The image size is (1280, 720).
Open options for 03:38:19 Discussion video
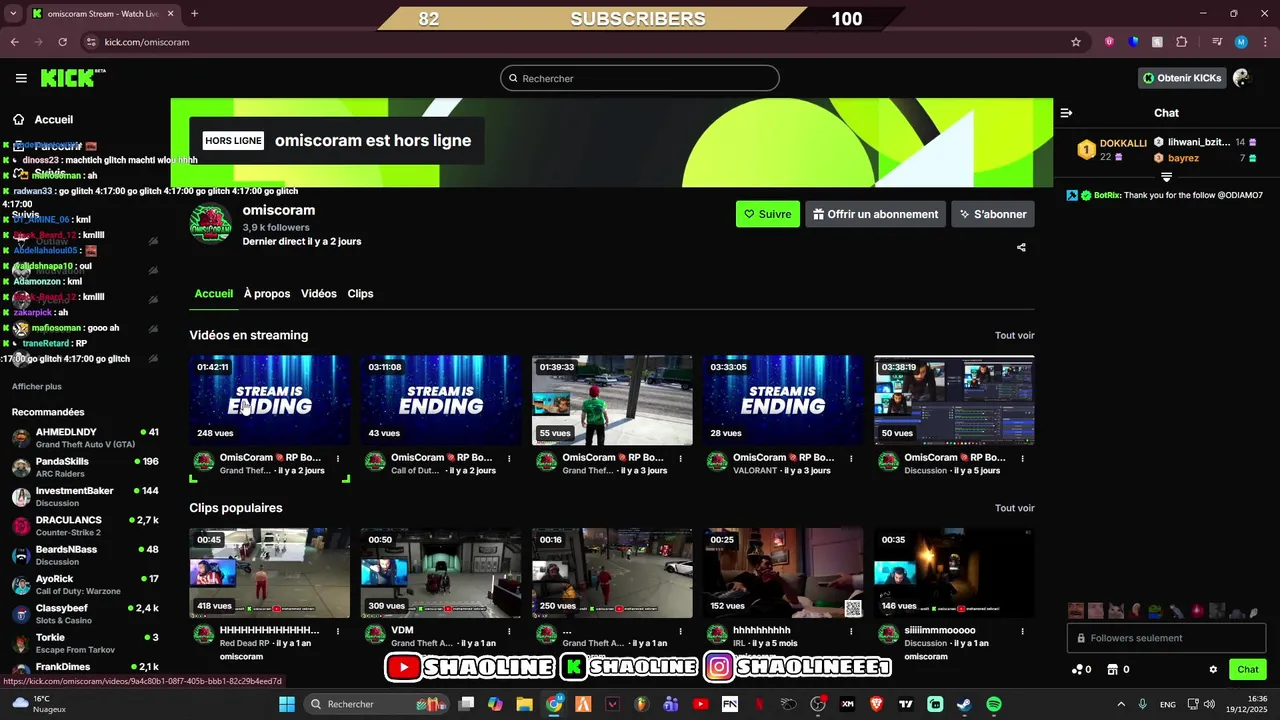1022,458
